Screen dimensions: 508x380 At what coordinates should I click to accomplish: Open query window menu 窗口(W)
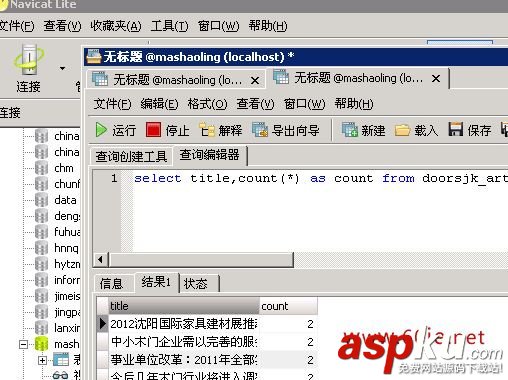pos(304,104)
